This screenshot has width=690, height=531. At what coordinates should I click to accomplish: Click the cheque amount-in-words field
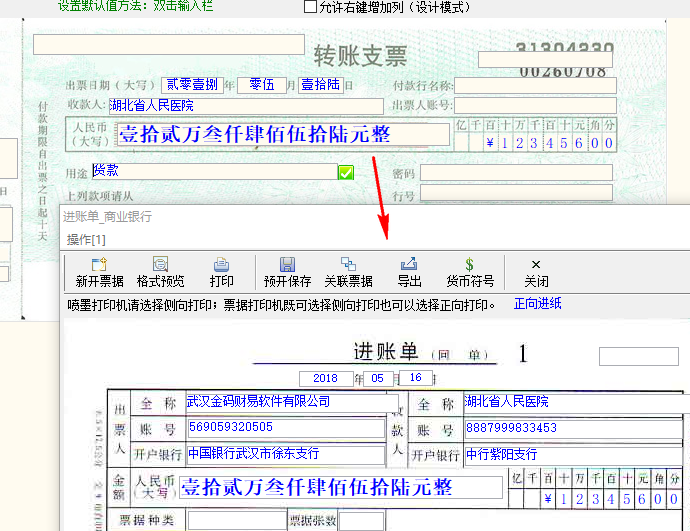(x=283, y=134)
